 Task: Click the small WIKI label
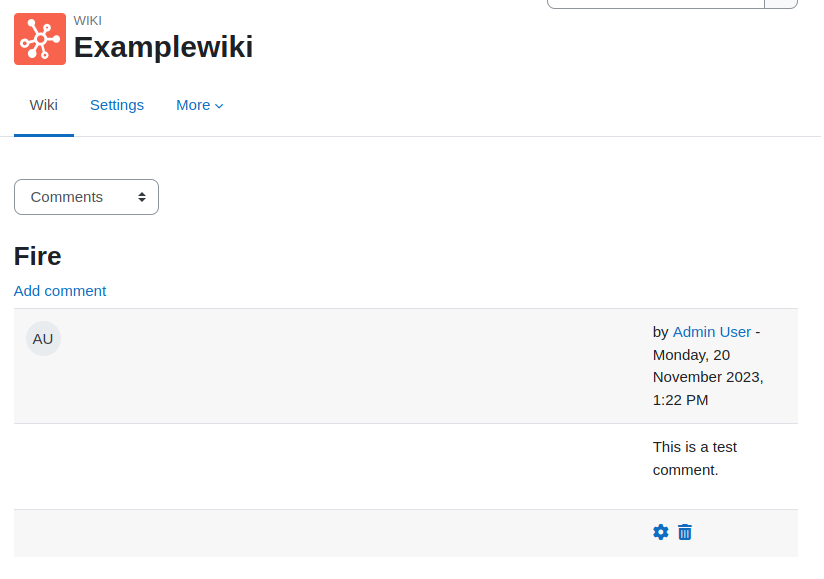click(x=88, y=20)
